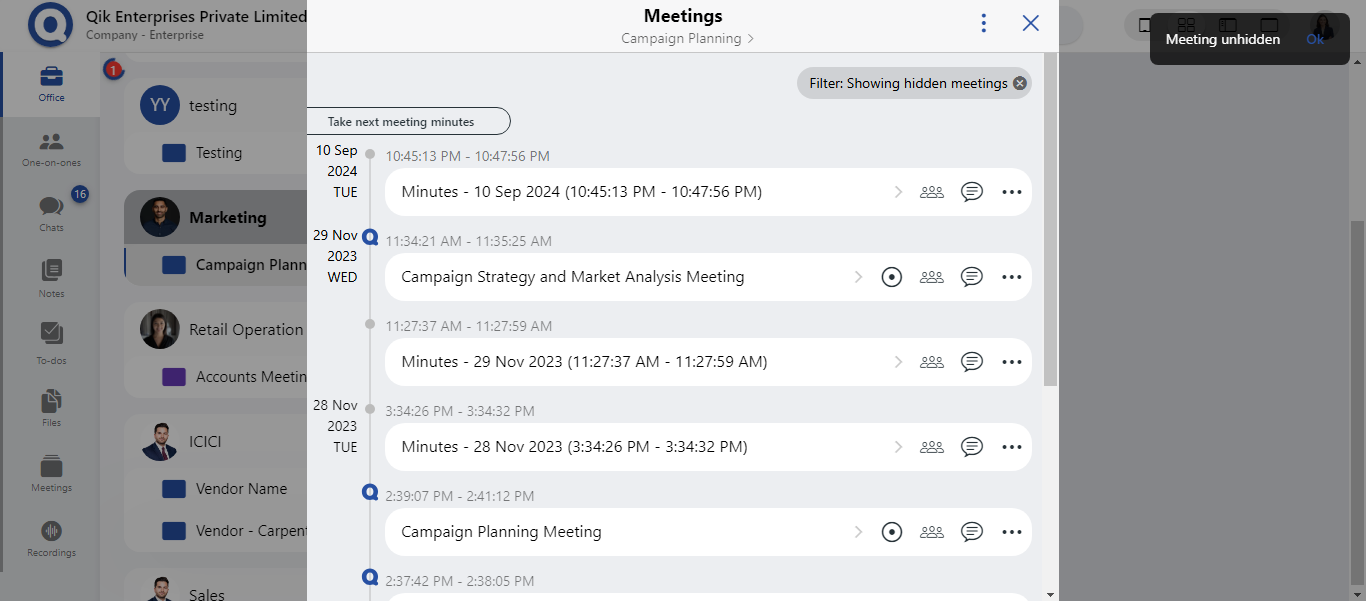Show attendees of Minutes - 28 Nov 2023

931,446
